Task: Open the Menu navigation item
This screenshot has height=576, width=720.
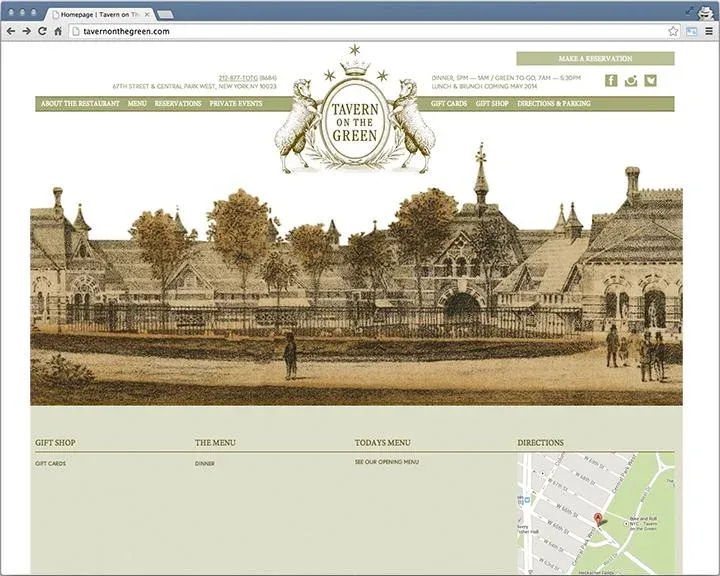Action: coord(137,104)
